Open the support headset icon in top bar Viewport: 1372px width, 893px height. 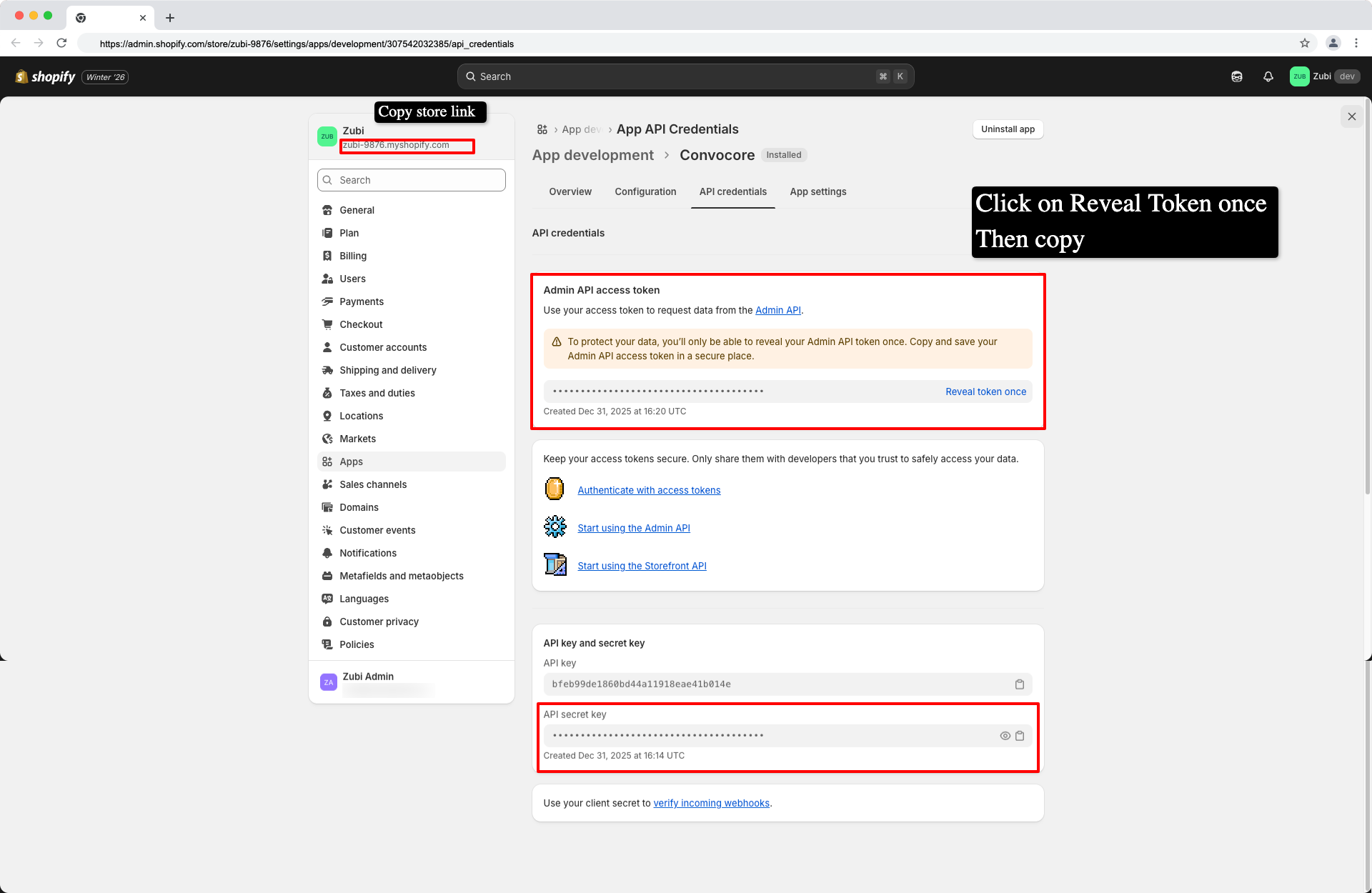pos(1237,76)
